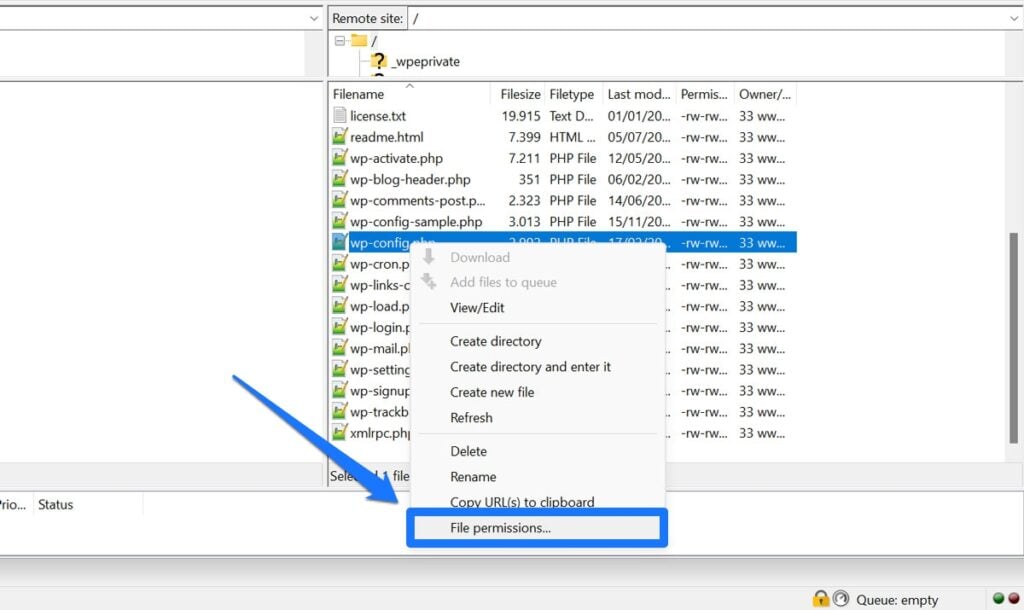Viewport: 1024px width, 610px height.
Task: Click the speed limits gauge icon in status bar
Action: (840, 599)
